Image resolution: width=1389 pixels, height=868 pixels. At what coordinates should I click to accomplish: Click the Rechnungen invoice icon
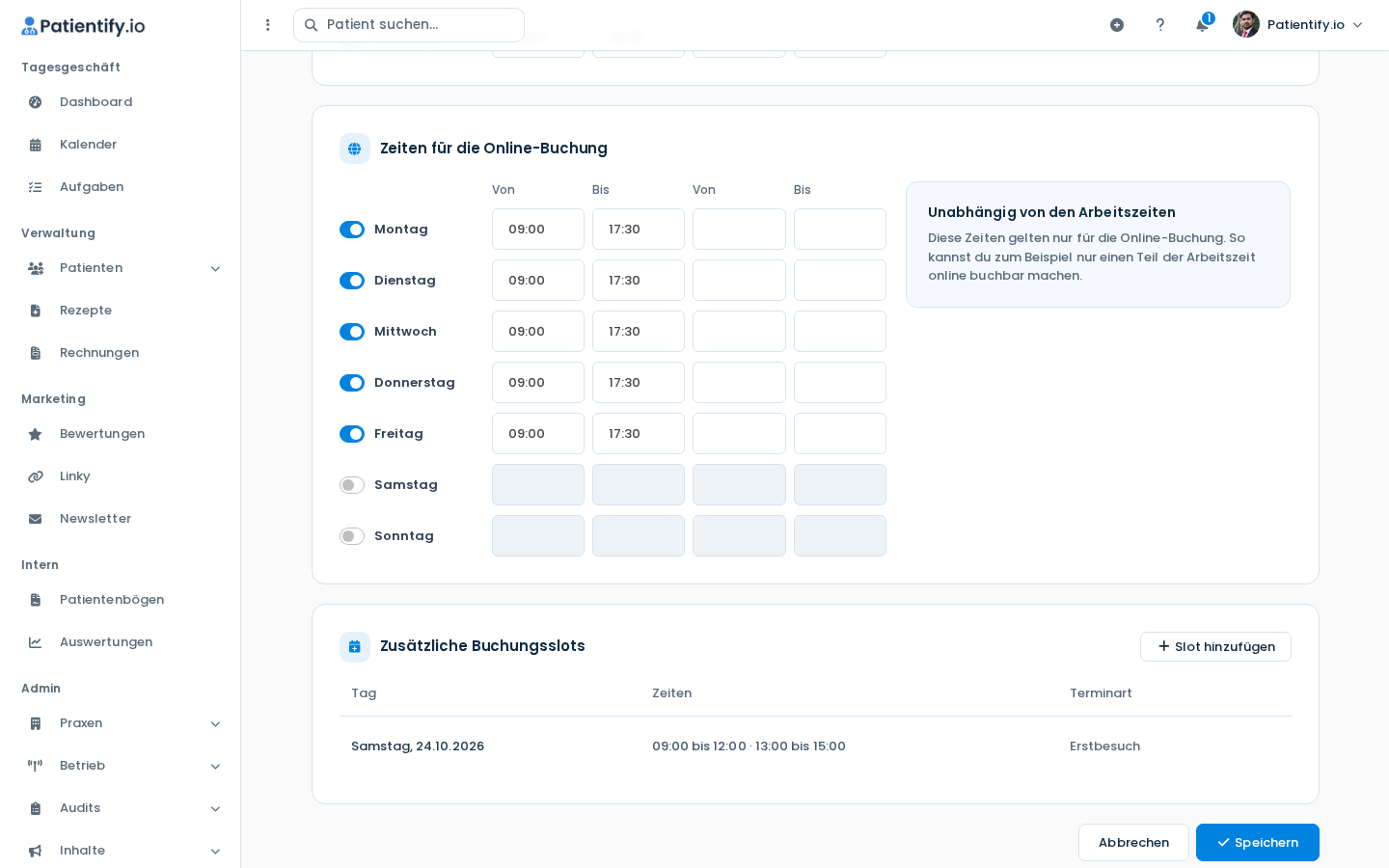(36, 353)
